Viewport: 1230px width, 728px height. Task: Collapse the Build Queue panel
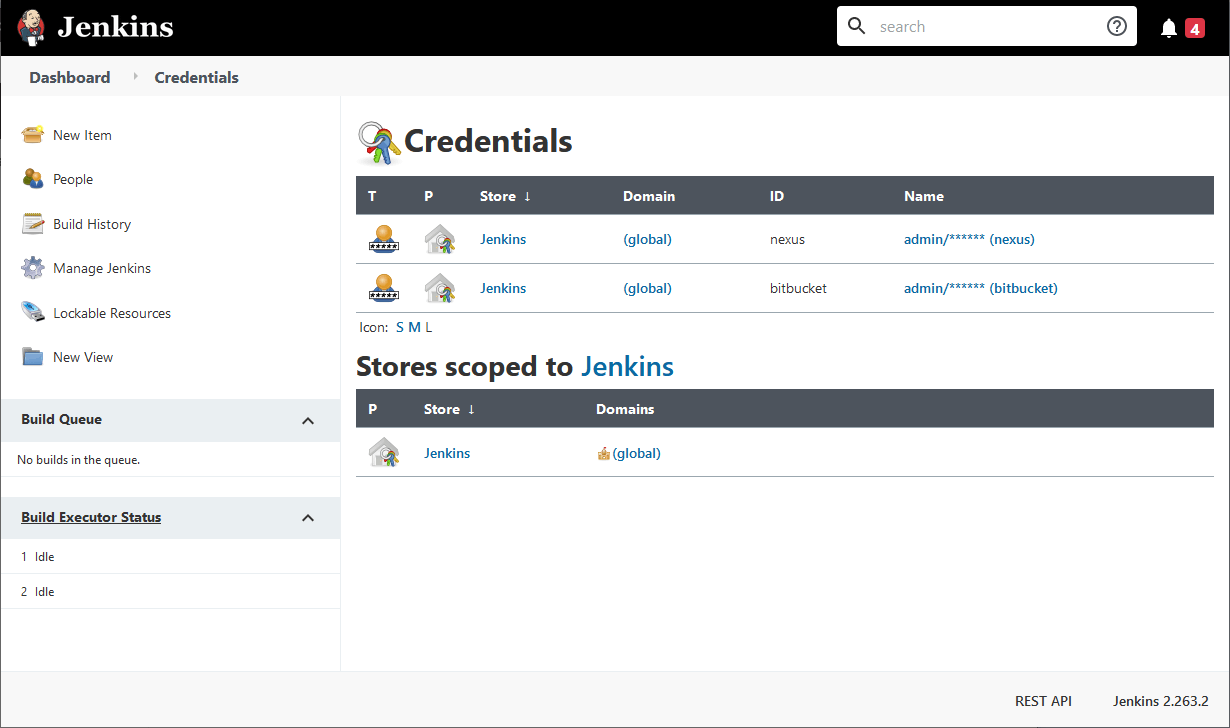pos(308,421)
